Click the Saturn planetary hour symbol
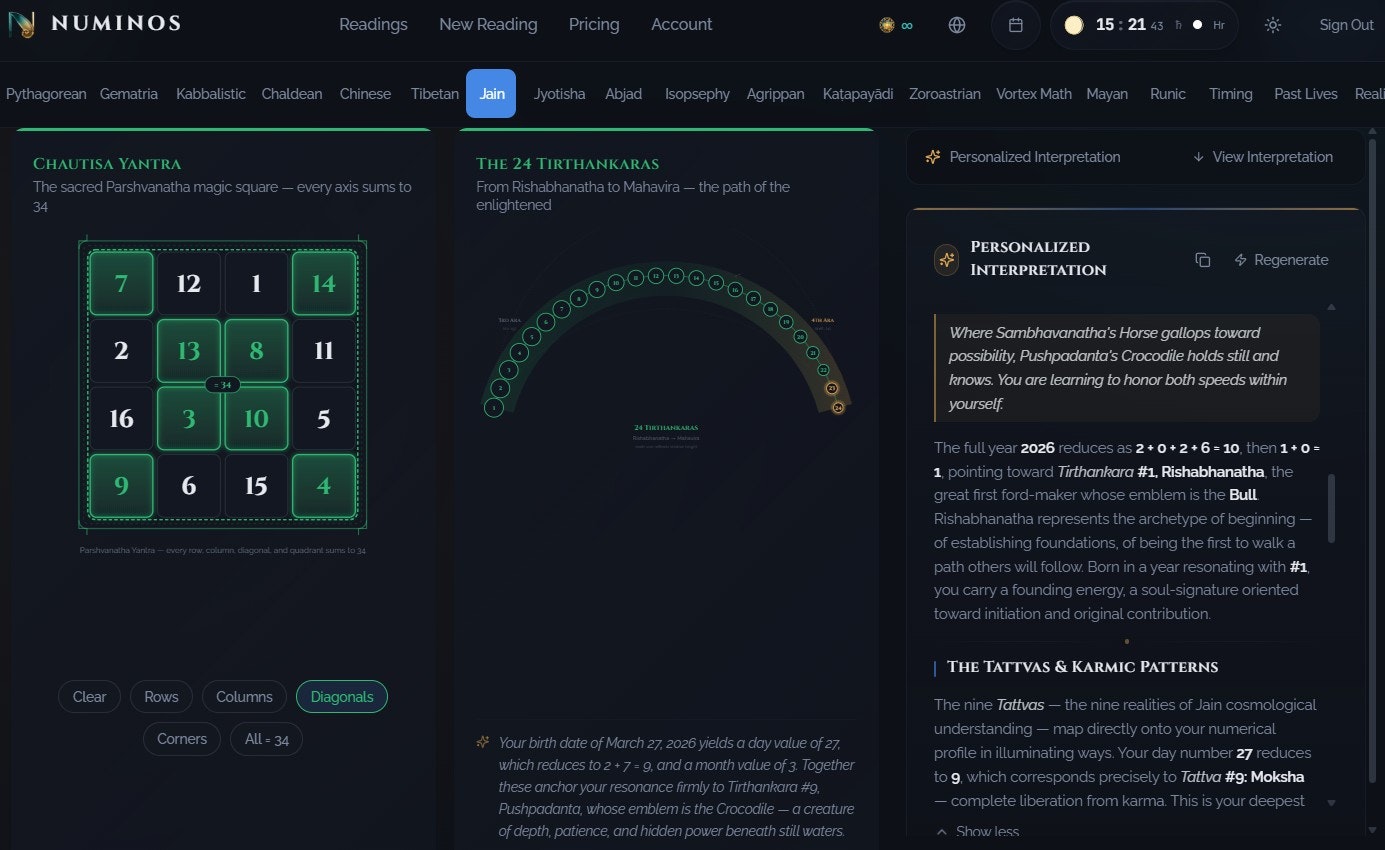The width and height of the screenshot is (1385, 850). point(1179,25)
